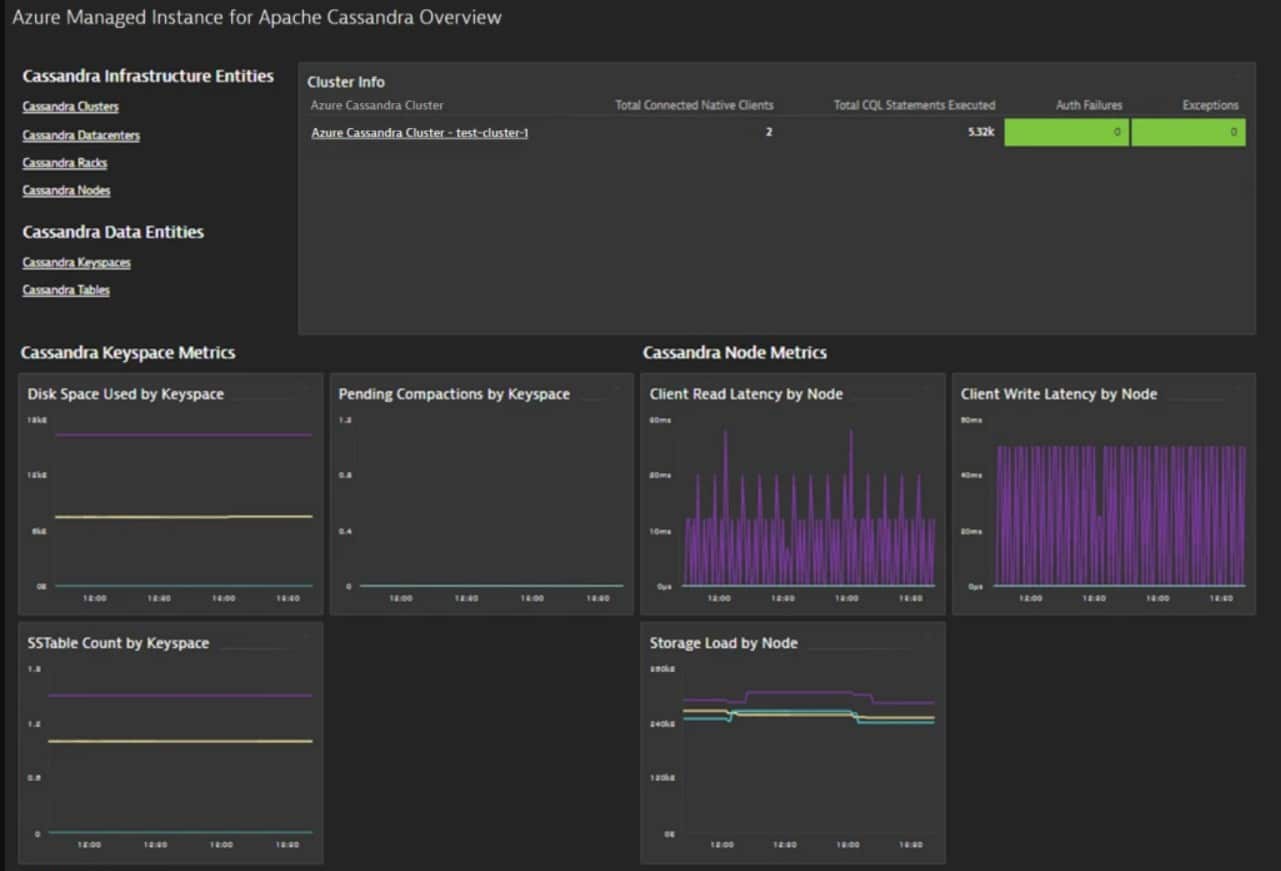Open the Cassandra Datacenters link

tap(81, 135)
